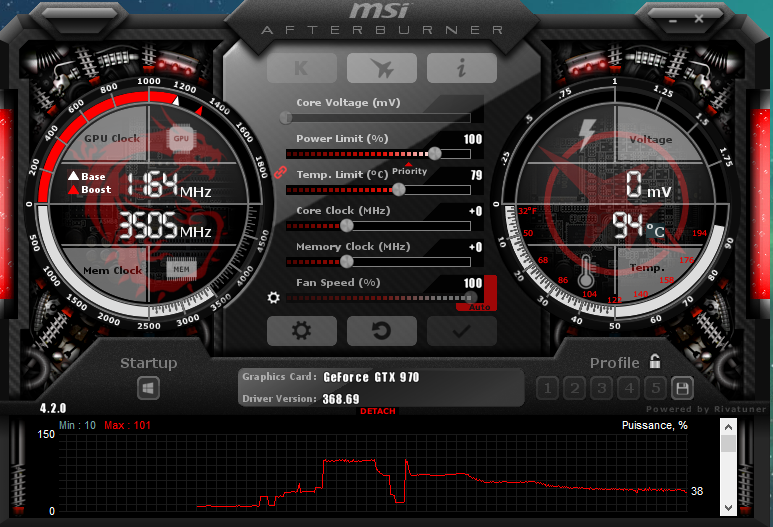This screenshot has width=773, height=527.
Task: Click the Memory Clock value +0
Action: [x=475, y=247]
